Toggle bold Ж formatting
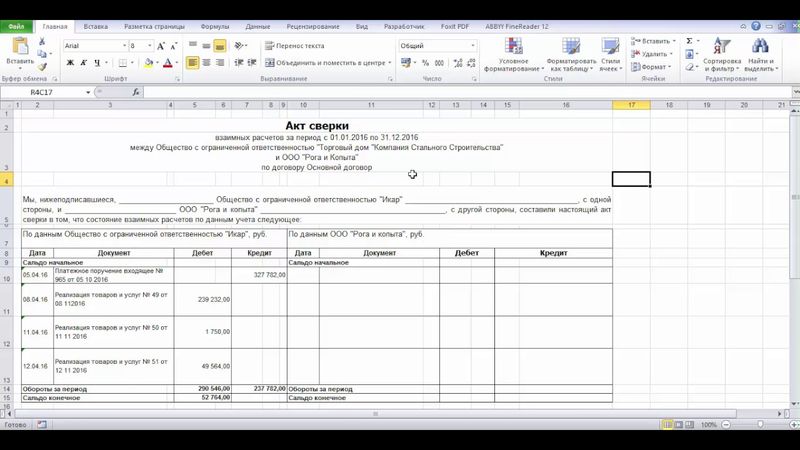800x450 pixels. coord(70,62)
